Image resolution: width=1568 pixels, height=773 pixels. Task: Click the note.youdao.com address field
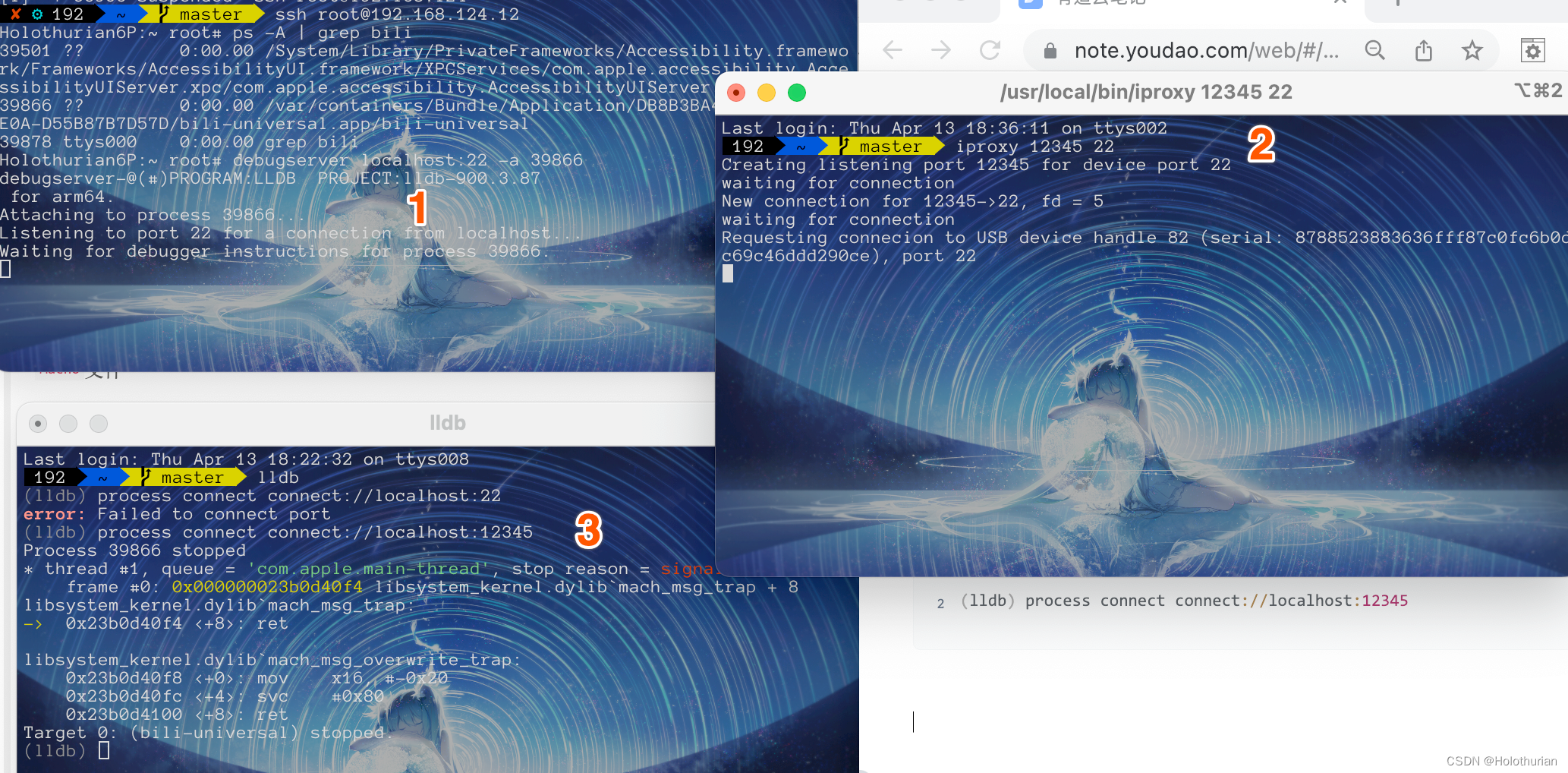tap(1207, 51)
